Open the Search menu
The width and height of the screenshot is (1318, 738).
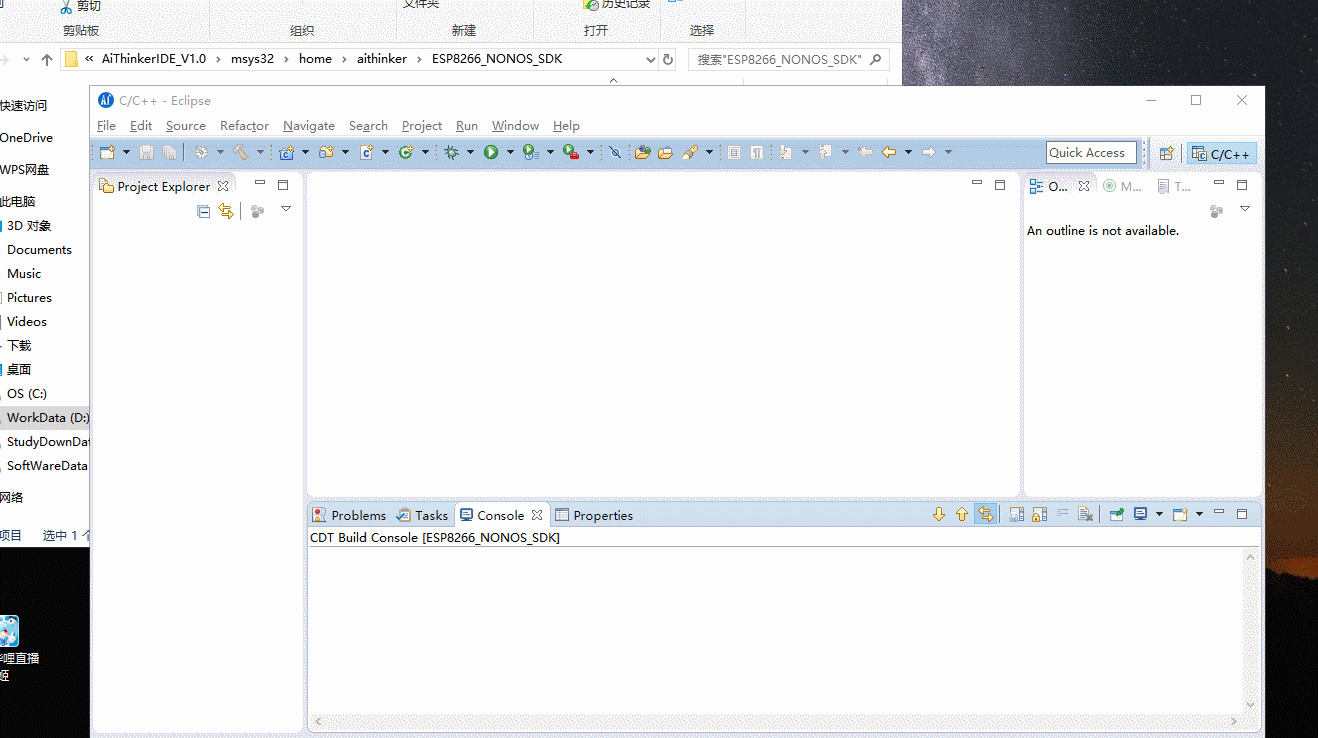click(x=368, y=125)
